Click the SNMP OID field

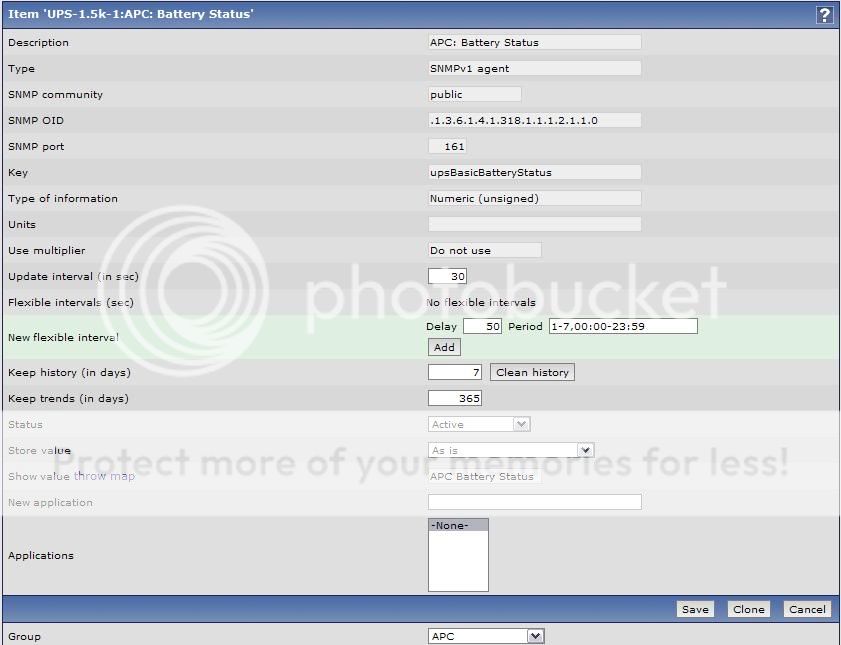click(x=534, y=120)
